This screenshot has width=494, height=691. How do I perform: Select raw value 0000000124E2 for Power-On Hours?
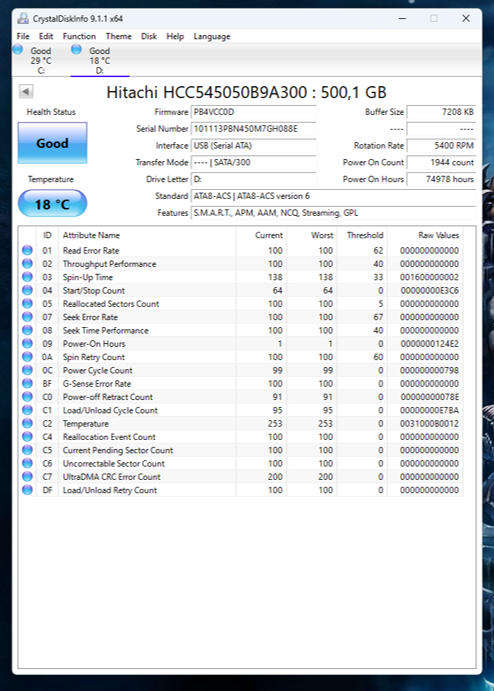(430, 343)
